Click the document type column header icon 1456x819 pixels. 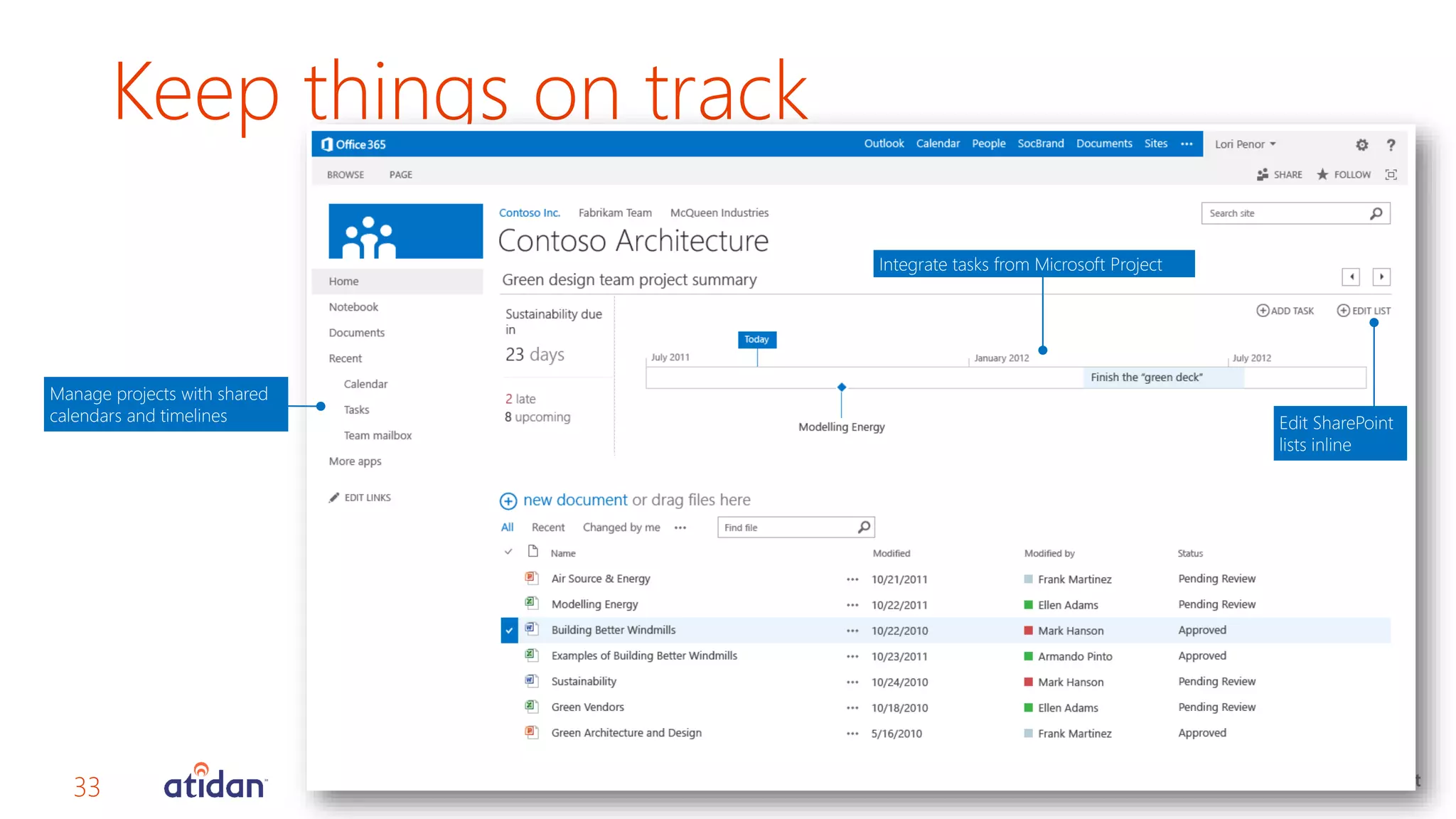click(533, 552)
